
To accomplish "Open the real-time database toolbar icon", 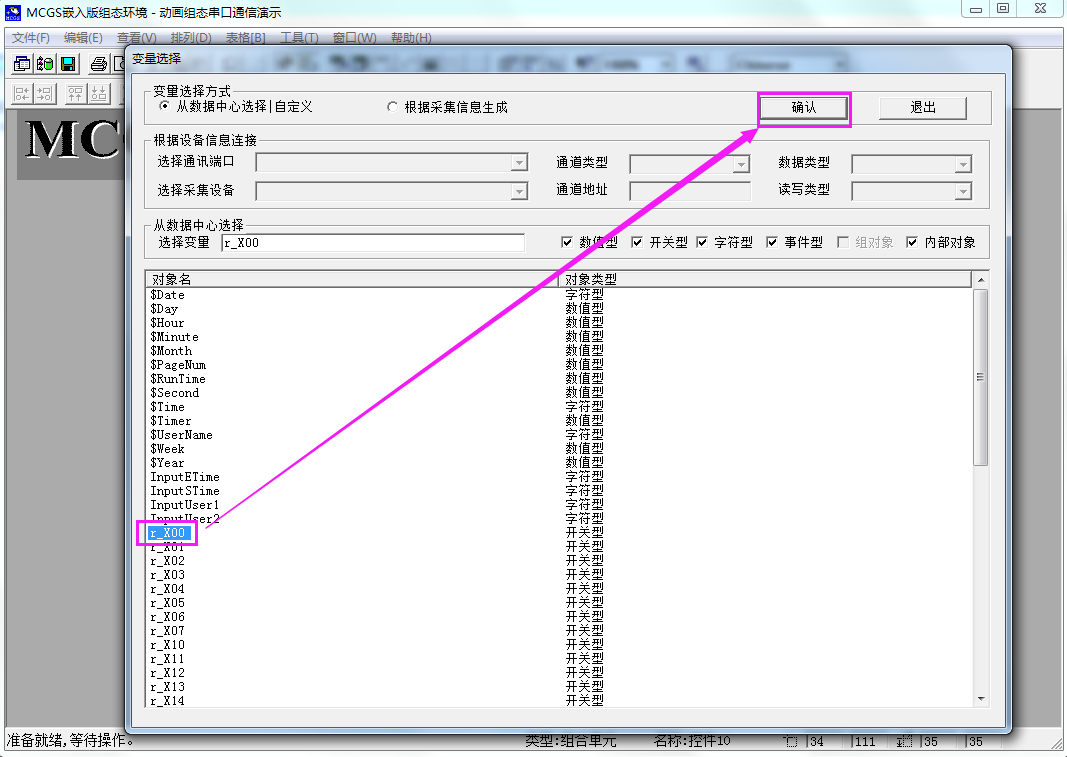I will point(45,64).
